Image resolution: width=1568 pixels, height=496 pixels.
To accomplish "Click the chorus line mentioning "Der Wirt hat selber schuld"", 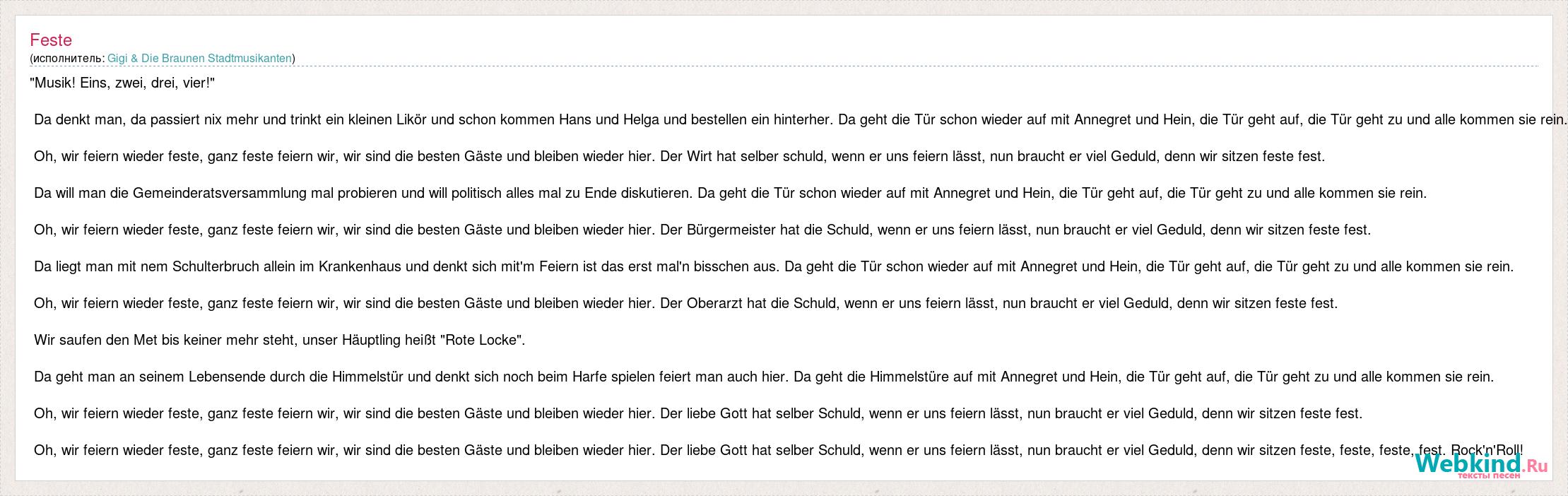I will (x=680, y=157).
